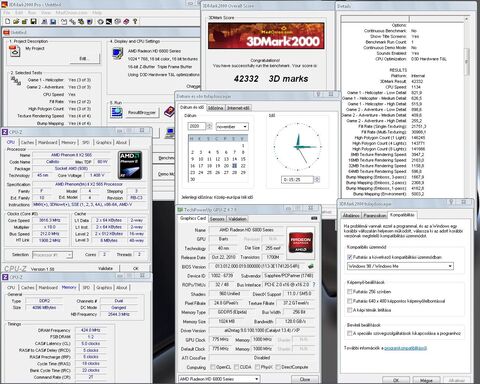Open the Caches tab in CPU-Z processor window
Screen dimensions: 480x384
[x=28, y=142]
